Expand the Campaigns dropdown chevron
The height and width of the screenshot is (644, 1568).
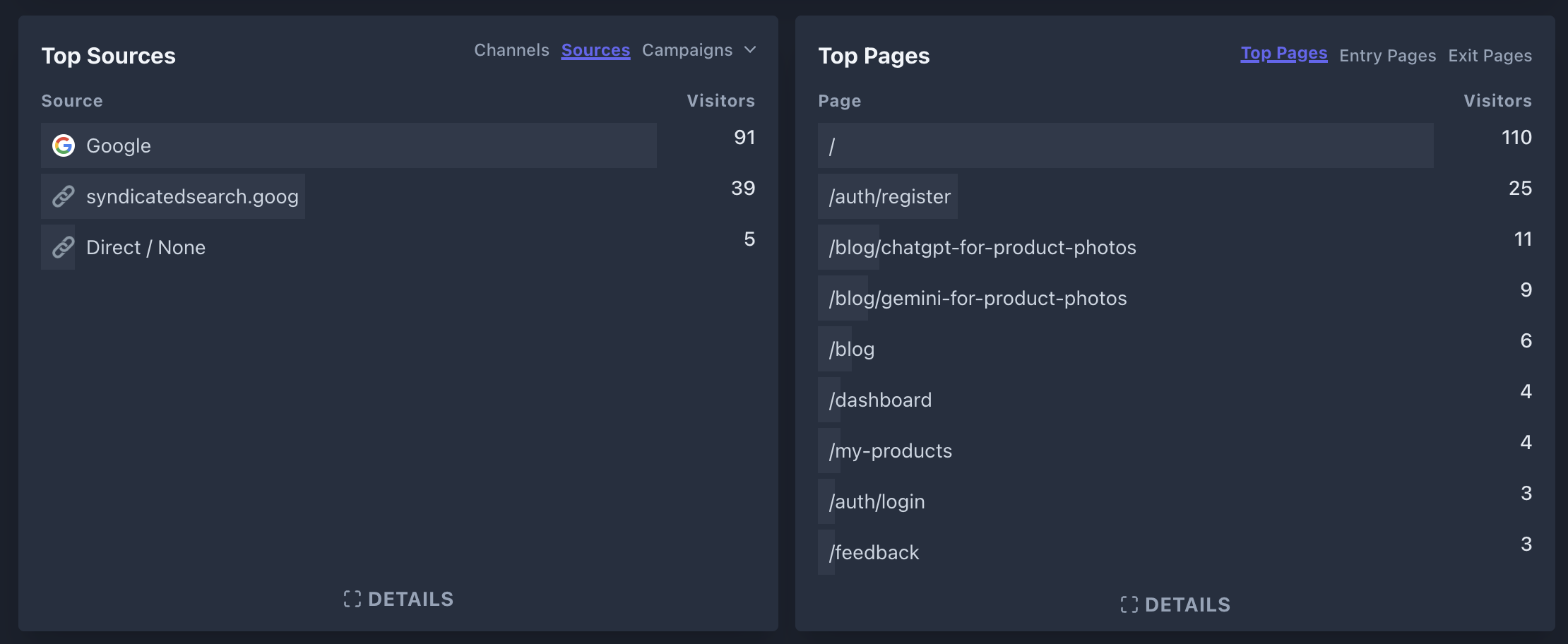point(750,50)
